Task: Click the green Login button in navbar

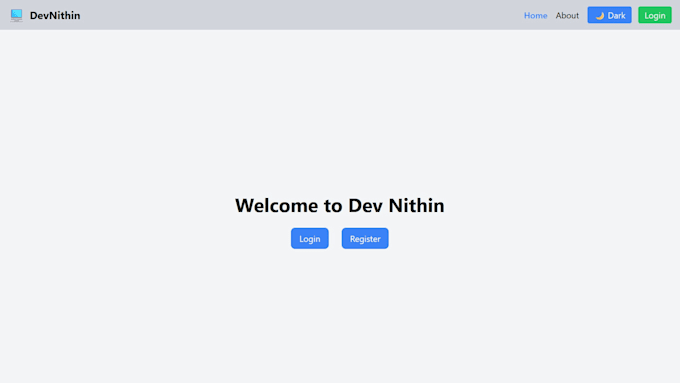Action: pyautogui.click(x=654, y=15)
